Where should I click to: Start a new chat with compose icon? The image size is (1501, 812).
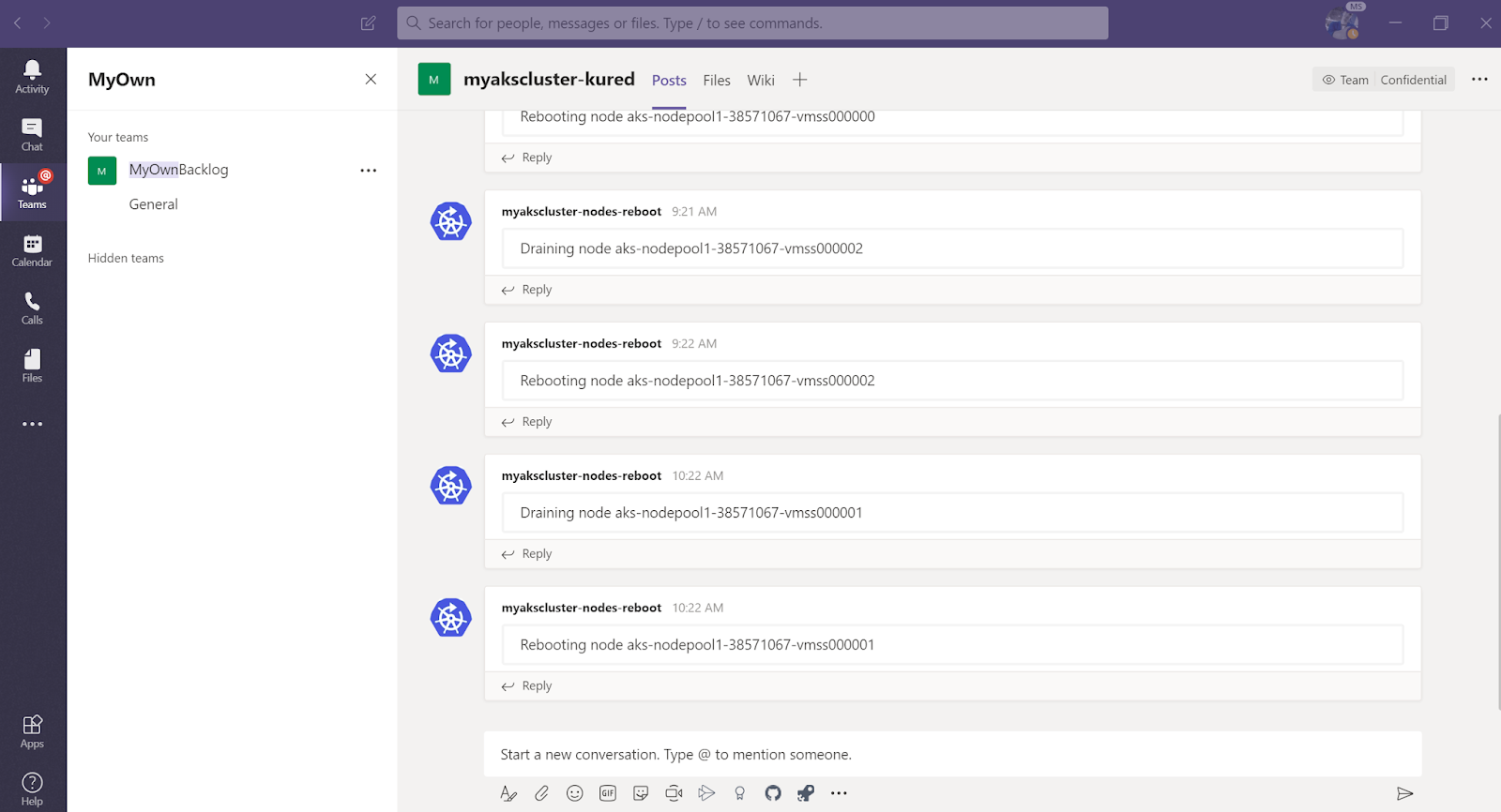pos(368,23)
